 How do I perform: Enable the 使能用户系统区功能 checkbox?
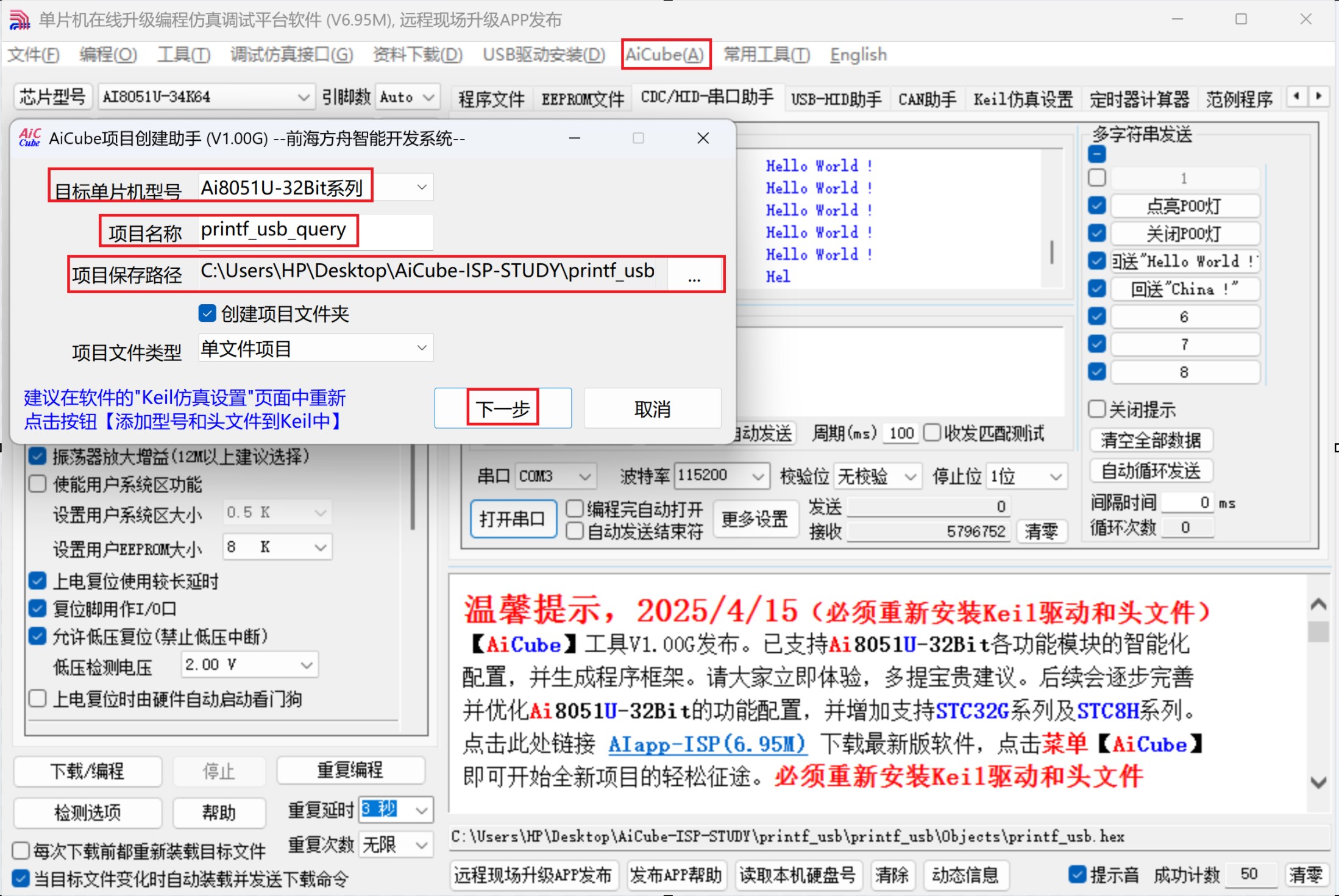37,484
